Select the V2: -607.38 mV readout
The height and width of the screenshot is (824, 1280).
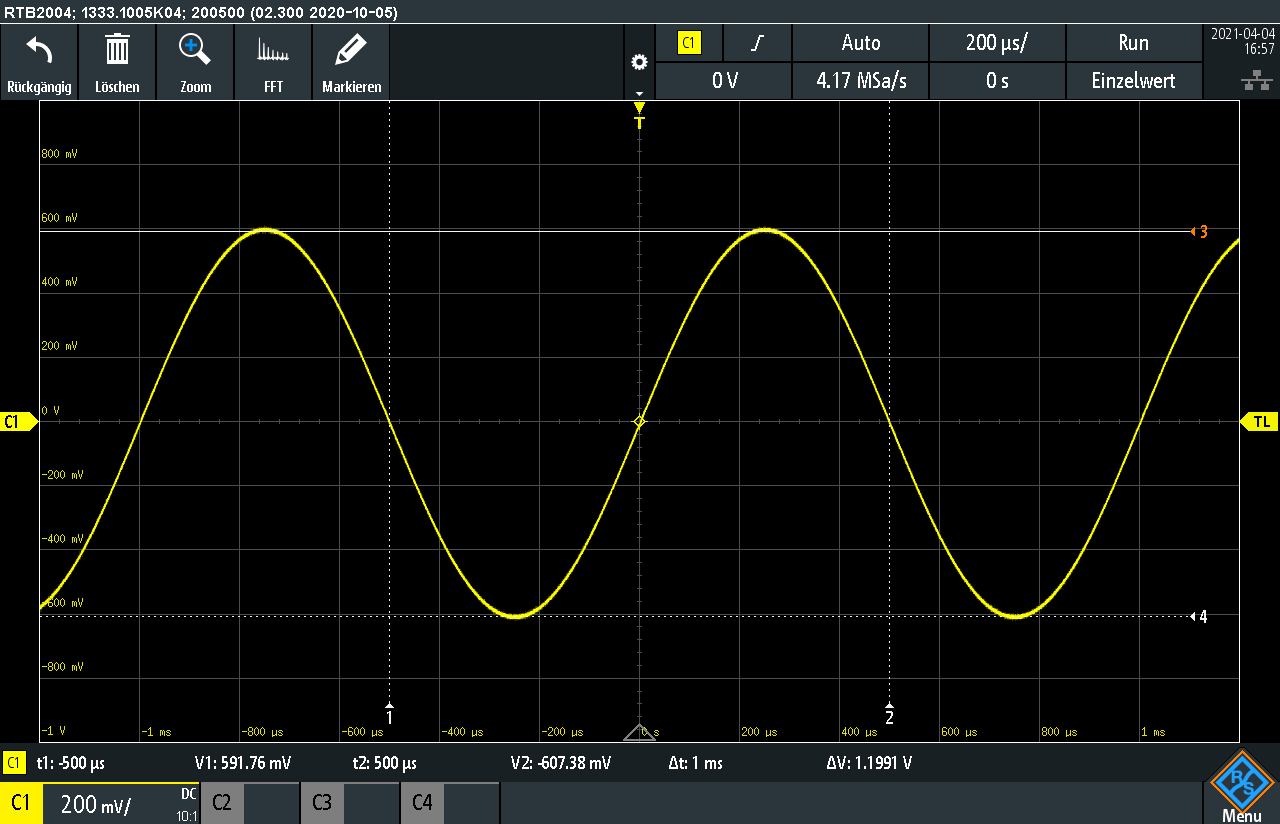(560, 763)
